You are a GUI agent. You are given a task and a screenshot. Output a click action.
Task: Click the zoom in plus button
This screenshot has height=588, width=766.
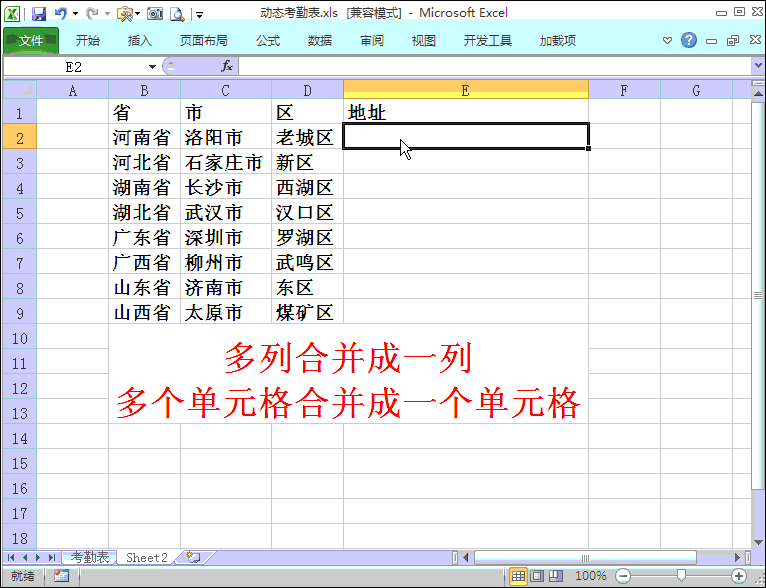(739, 576)
